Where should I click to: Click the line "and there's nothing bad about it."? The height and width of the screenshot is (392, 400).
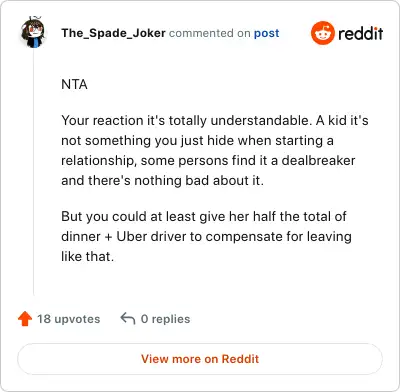point(162,181)
